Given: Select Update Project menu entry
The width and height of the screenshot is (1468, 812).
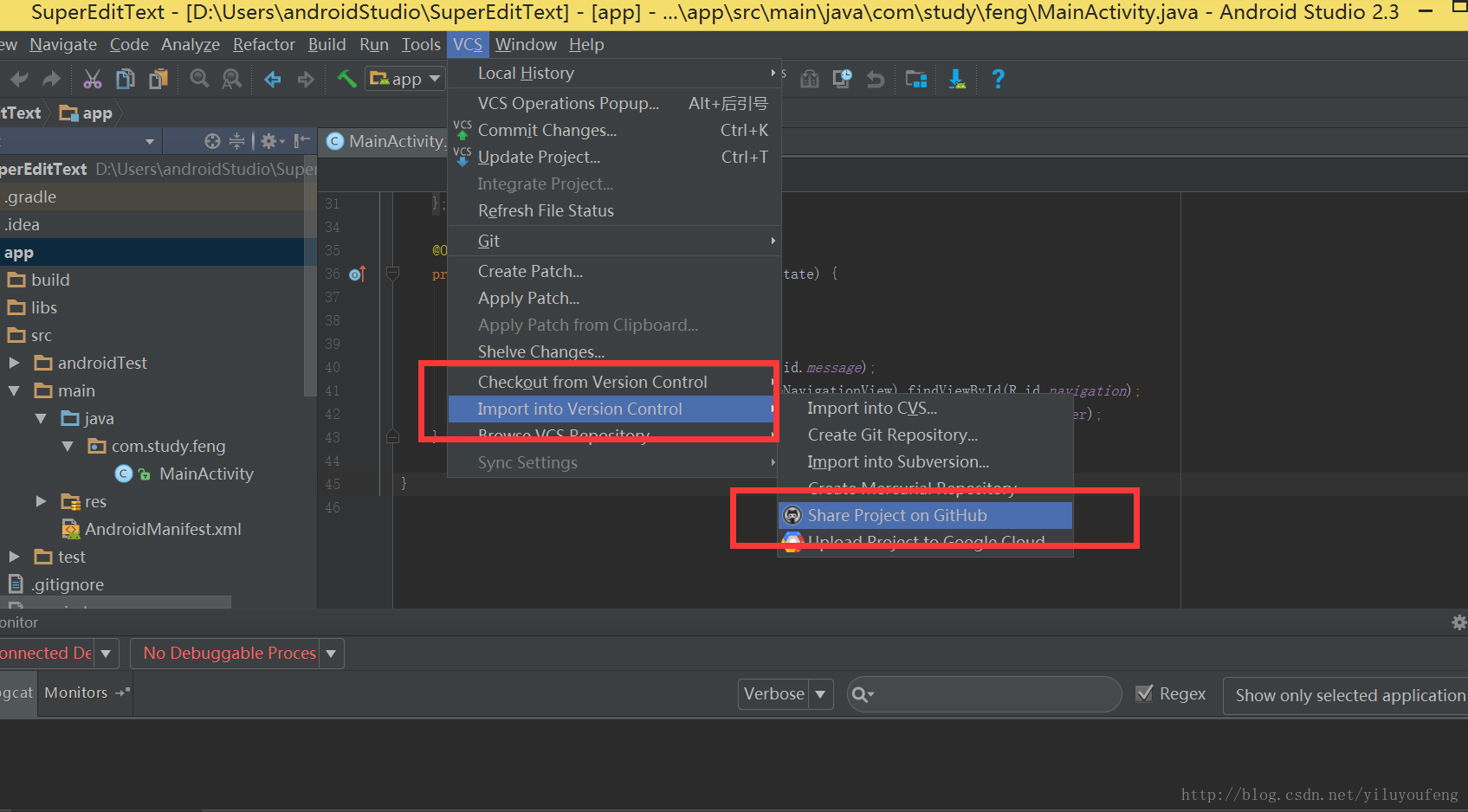Looking at the screenshot, I should 614,157.
